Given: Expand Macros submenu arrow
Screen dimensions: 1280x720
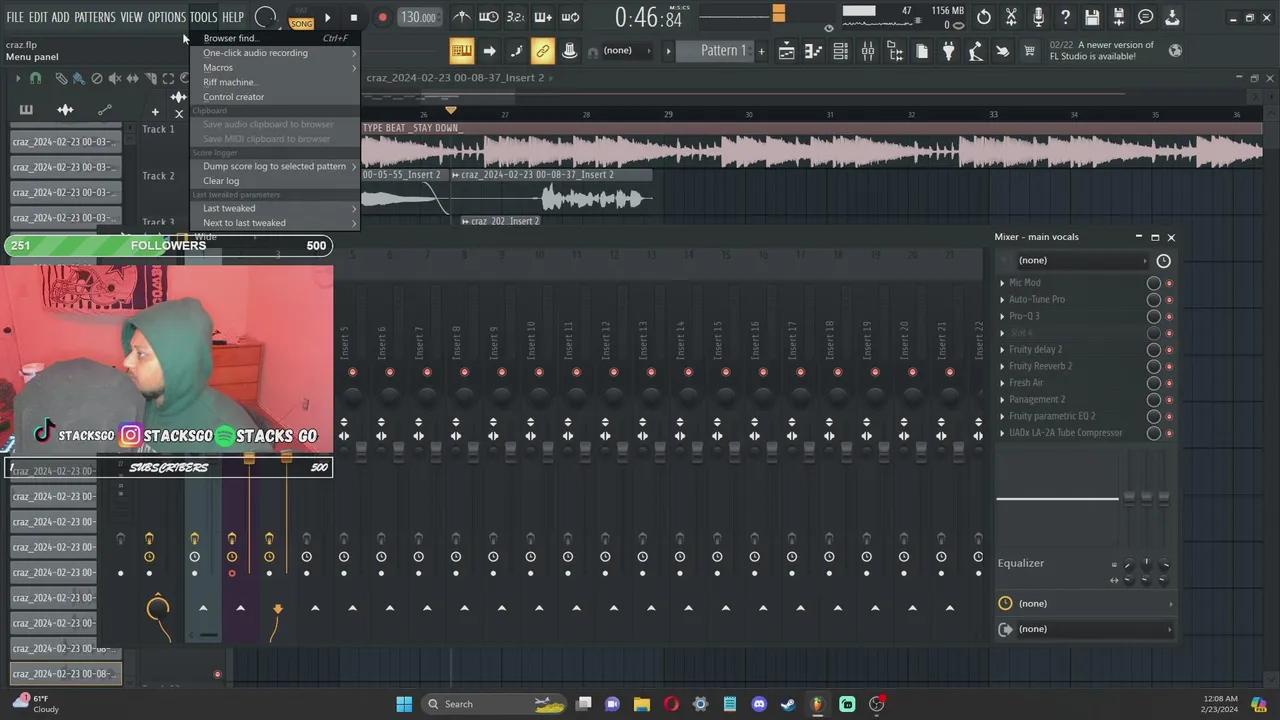Looking at the screenshot, I should [x=354, y=67].
